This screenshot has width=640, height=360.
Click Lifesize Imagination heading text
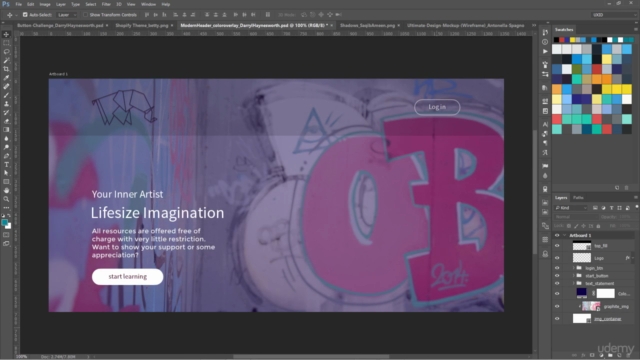point(158,213)
